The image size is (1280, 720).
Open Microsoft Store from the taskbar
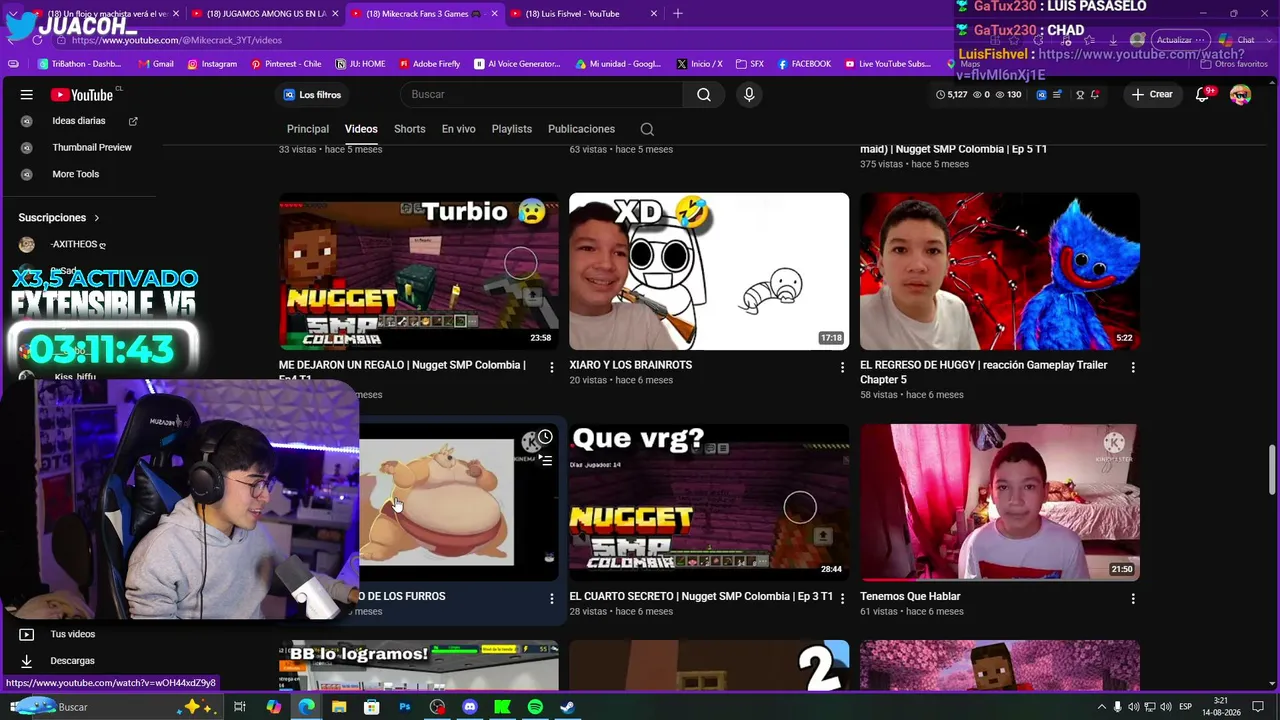(372, 707)
